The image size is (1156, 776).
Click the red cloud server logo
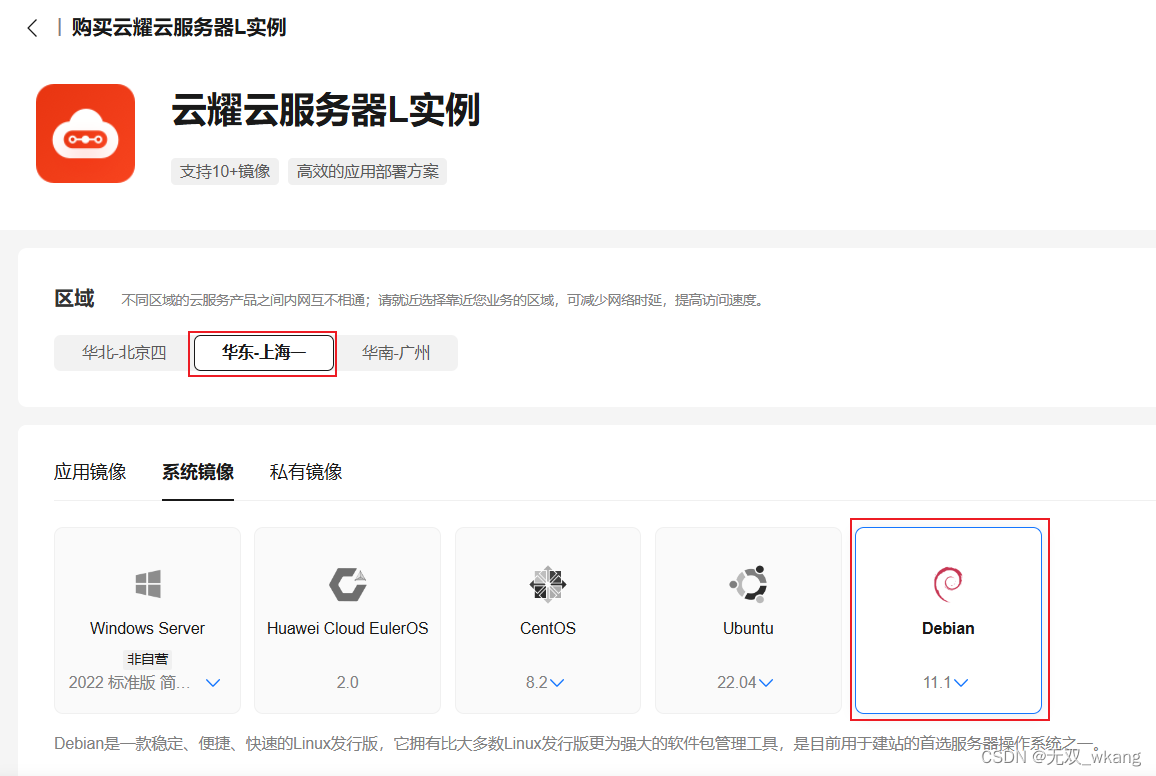[86, 133]
